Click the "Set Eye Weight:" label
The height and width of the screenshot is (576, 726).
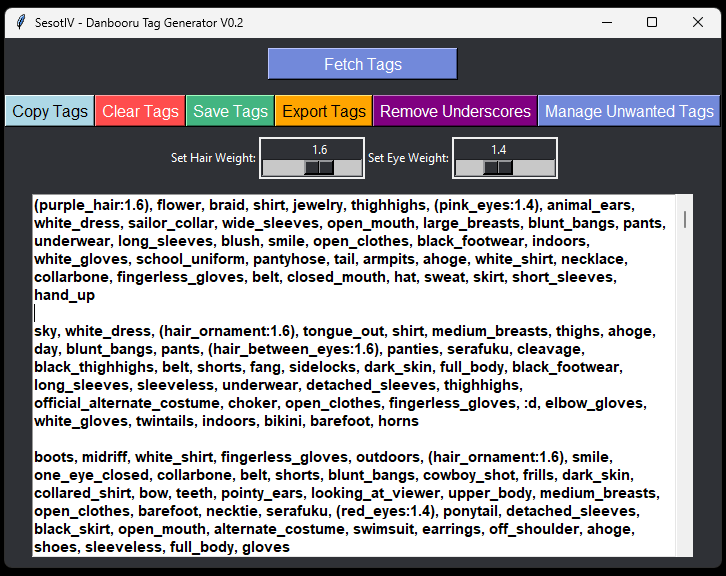(408, 158)
